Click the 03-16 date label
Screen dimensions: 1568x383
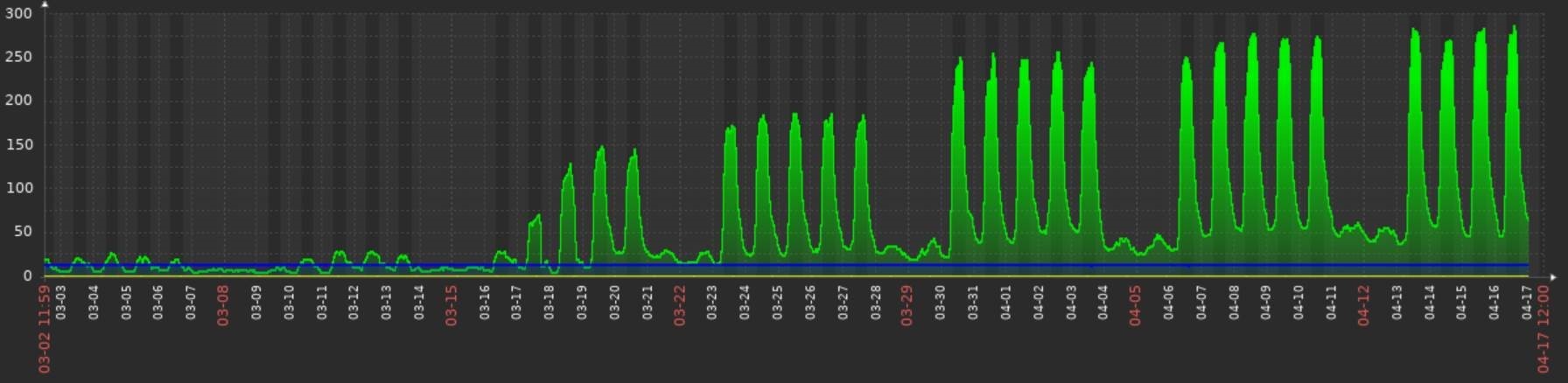tap(484, 302)
